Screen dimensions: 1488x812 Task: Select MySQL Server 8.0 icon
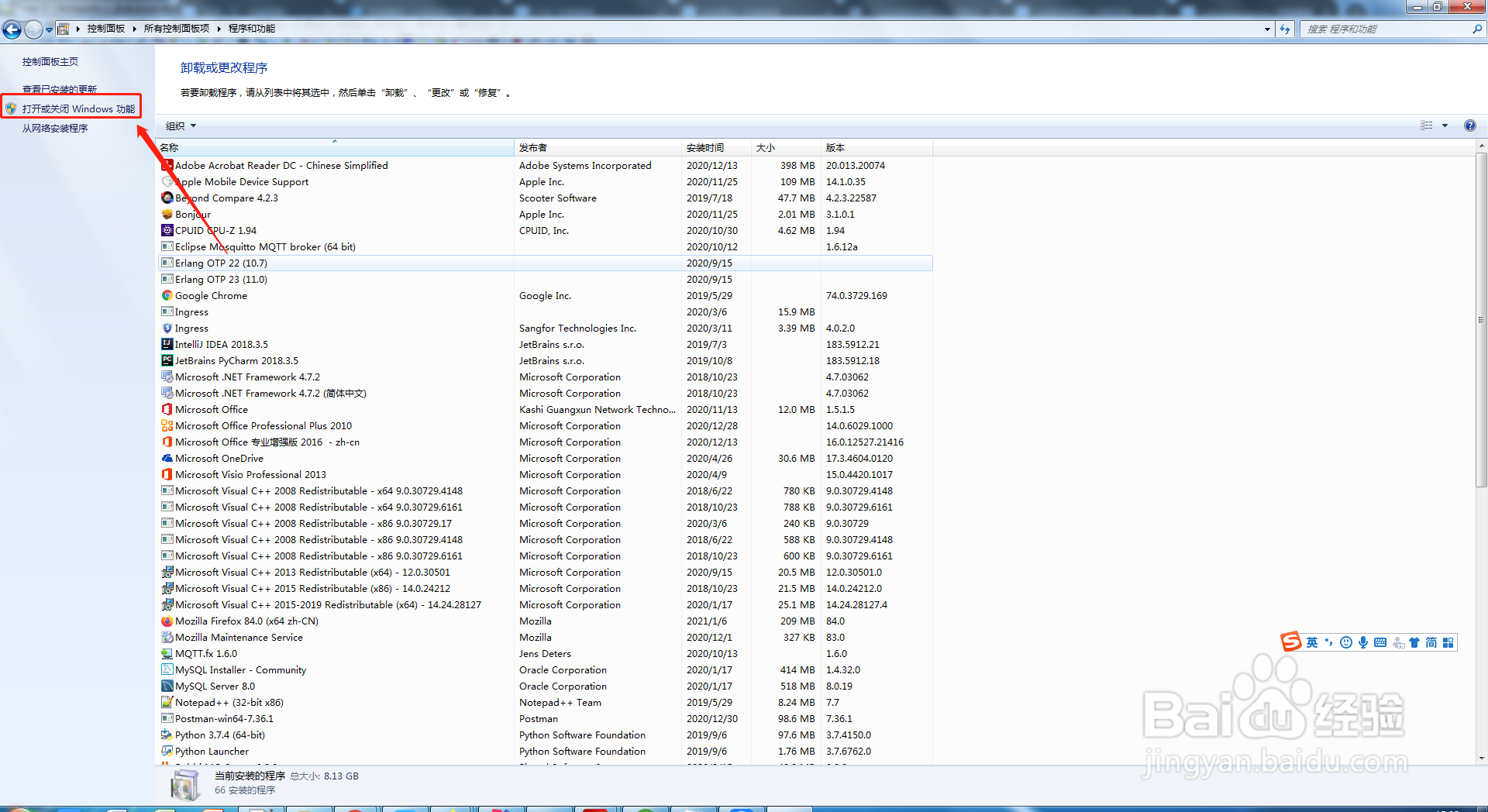(167, 686)
